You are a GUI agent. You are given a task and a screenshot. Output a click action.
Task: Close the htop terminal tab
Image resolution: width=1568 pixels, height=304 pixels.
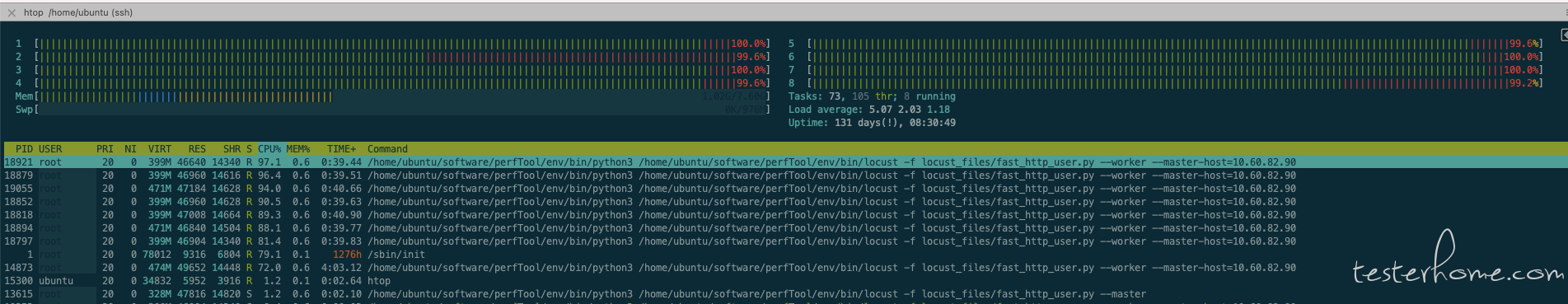point(12,12)
